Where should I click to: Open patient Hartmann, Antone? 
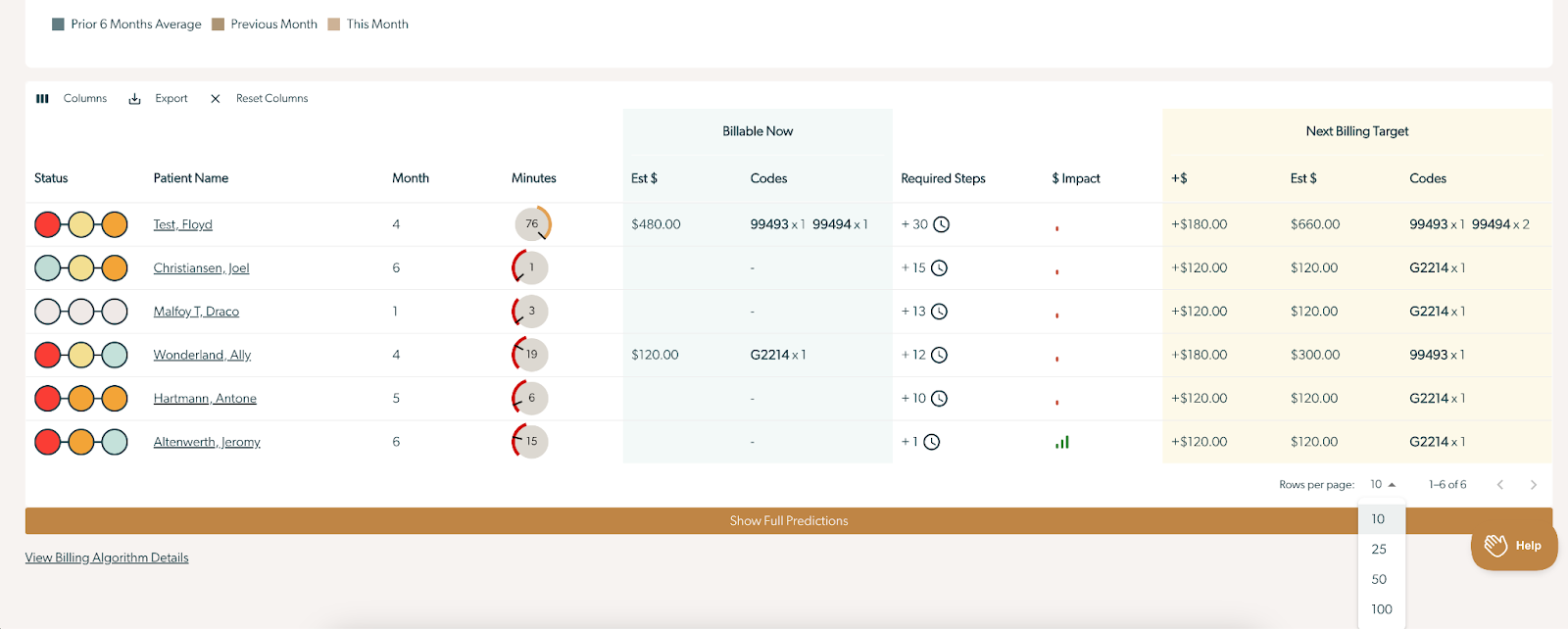tap(205, 399)
